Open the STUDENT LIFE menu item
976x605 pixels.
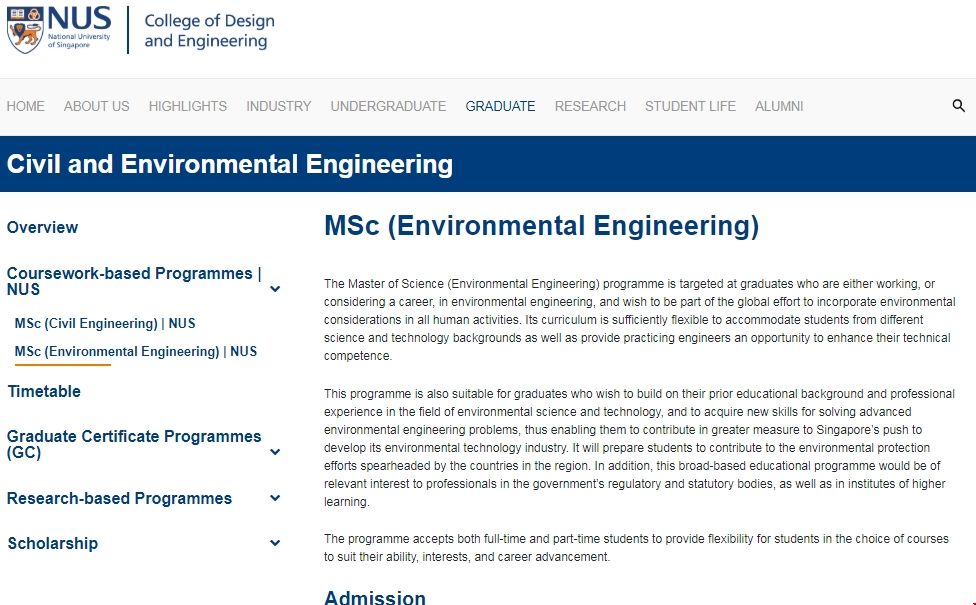[x=690, y=106]
